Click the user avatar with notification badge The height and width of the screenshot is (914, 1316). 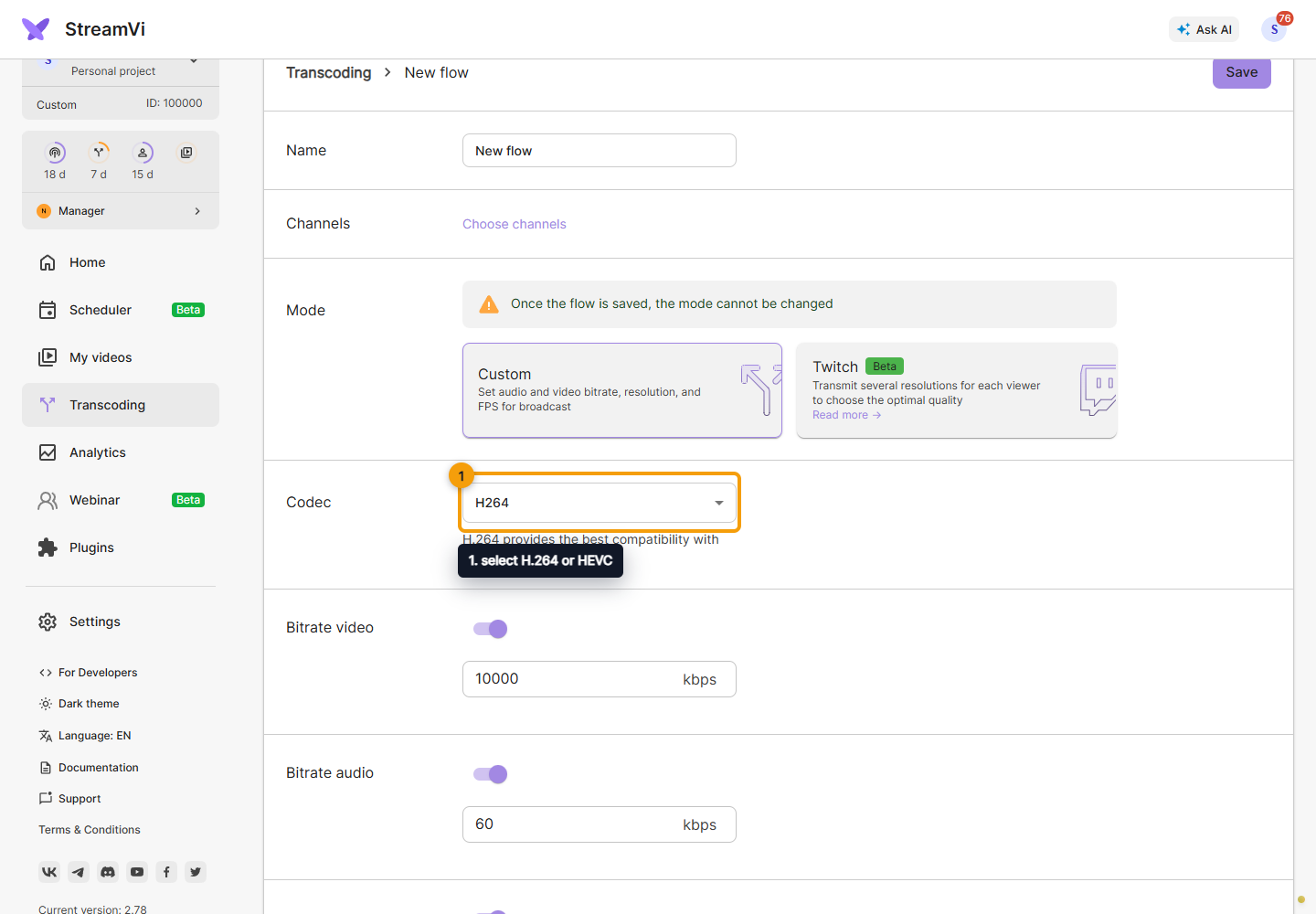pos(1274,29)
